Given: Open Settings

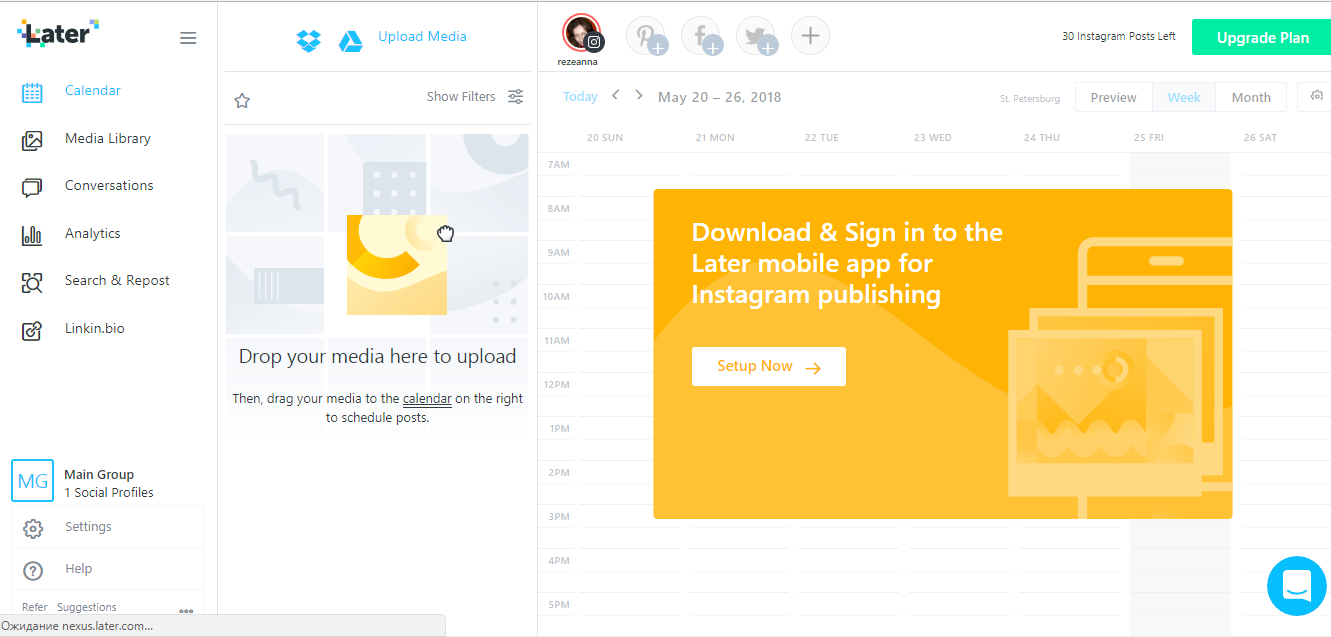Looking at the screenshot, I should pos(88,527).
